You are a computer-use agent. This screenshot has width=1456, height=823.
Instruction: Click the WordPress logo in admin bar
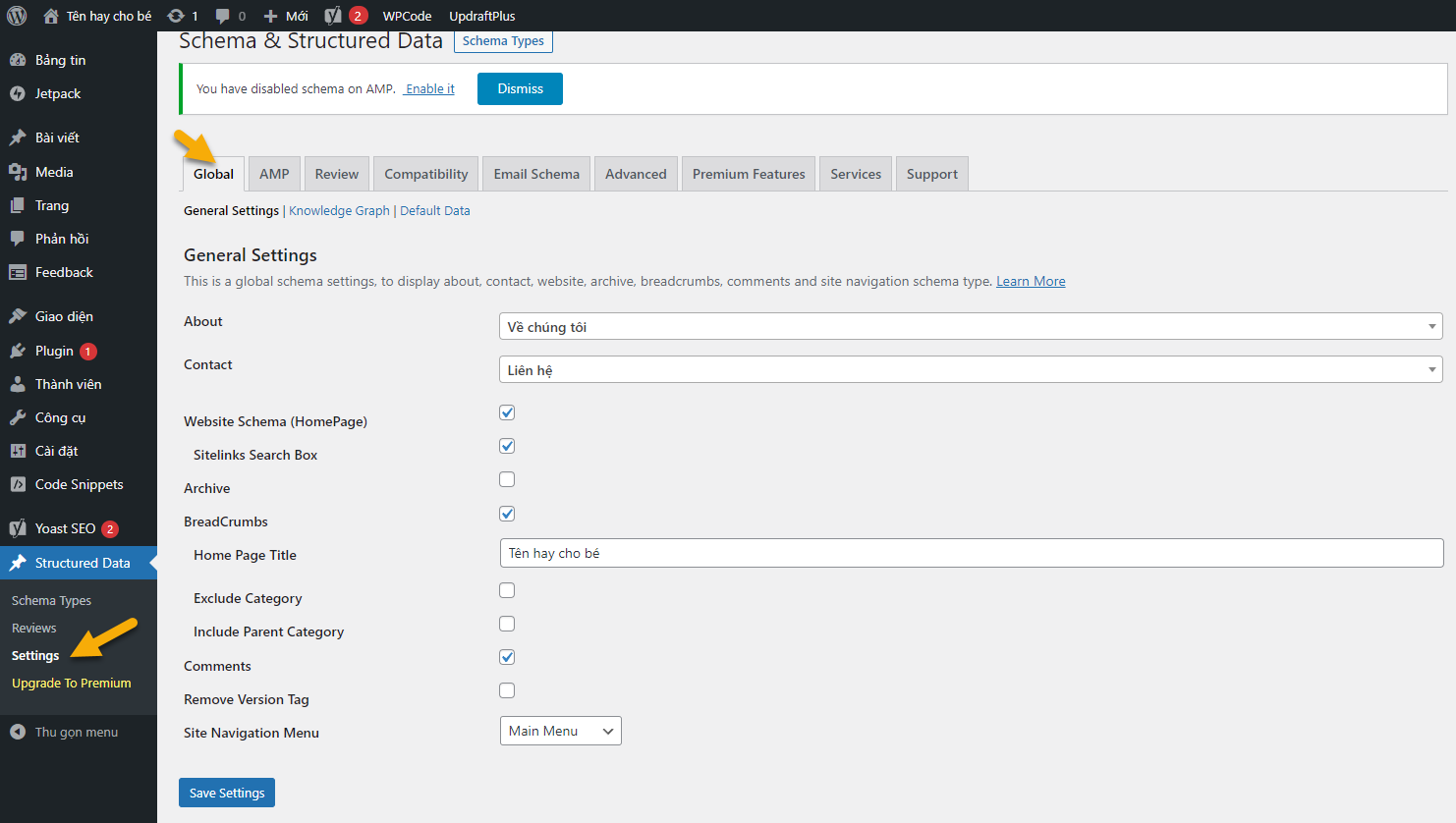click(x=17, y=16)
